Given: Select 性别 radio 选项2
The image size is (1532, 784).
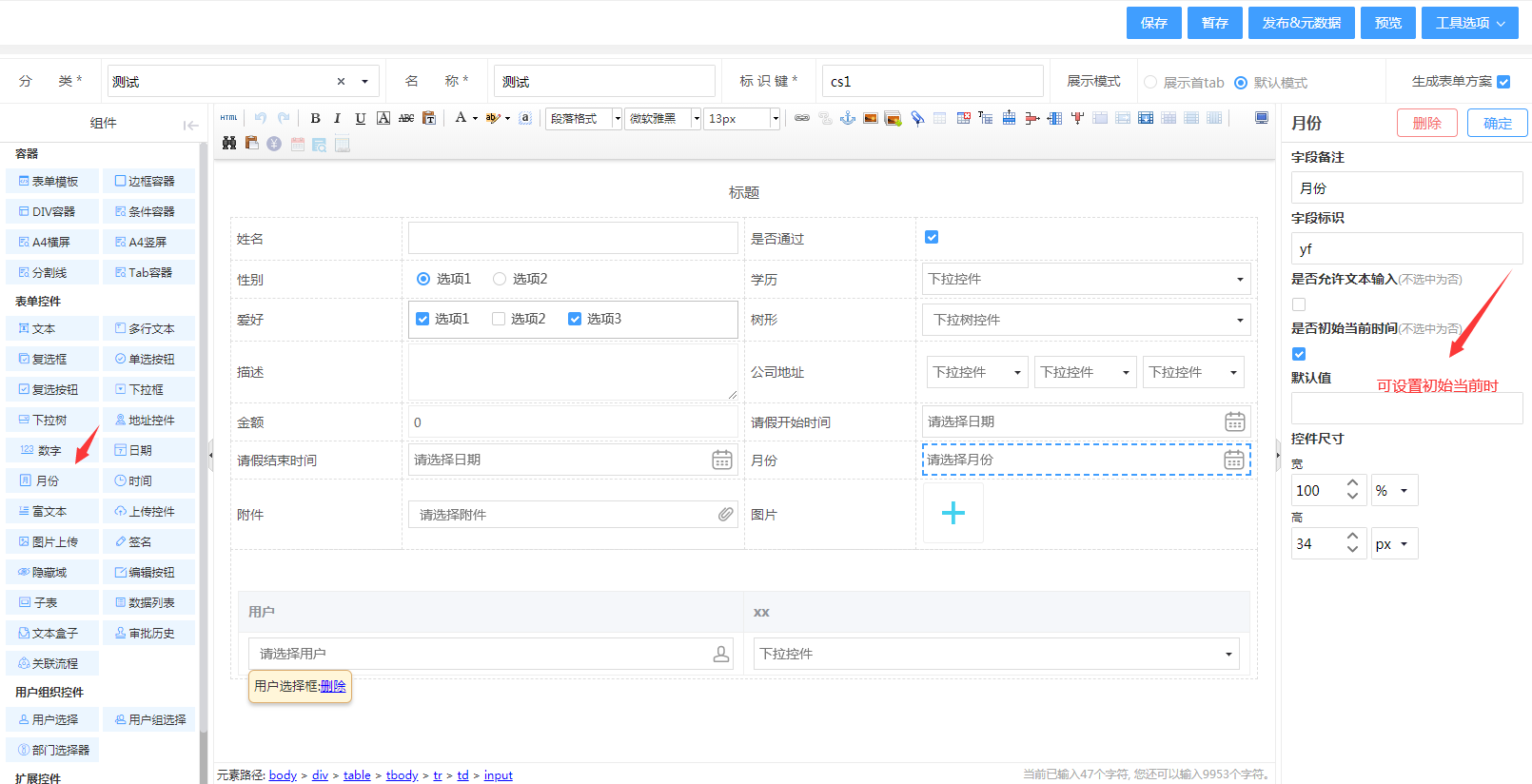Looking at the screenshot, I should coord(500,279).
